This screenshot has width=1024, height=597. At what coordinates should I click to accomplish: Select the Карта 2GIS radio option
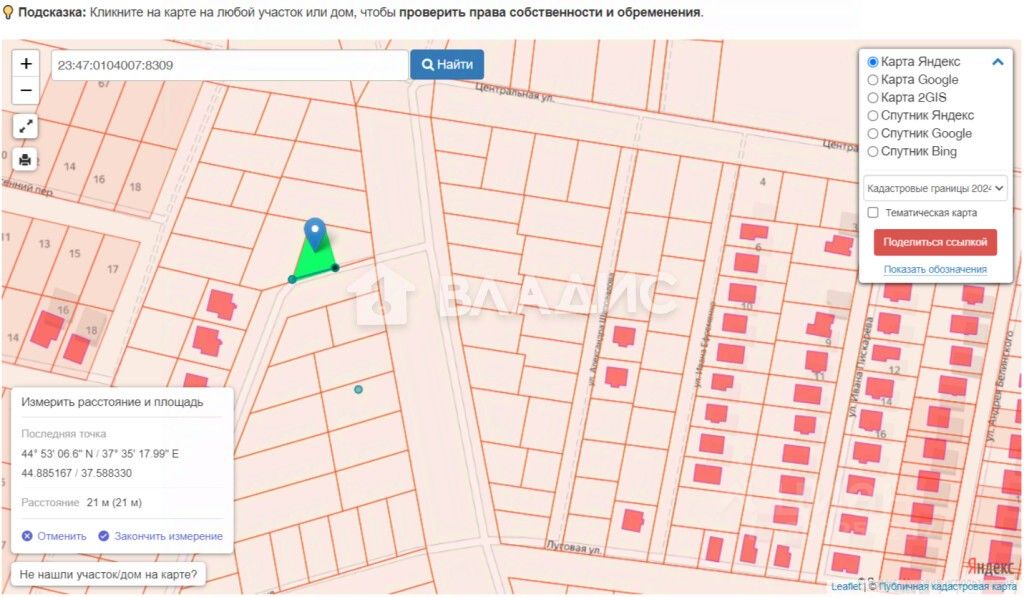click(x=872, y=97)
